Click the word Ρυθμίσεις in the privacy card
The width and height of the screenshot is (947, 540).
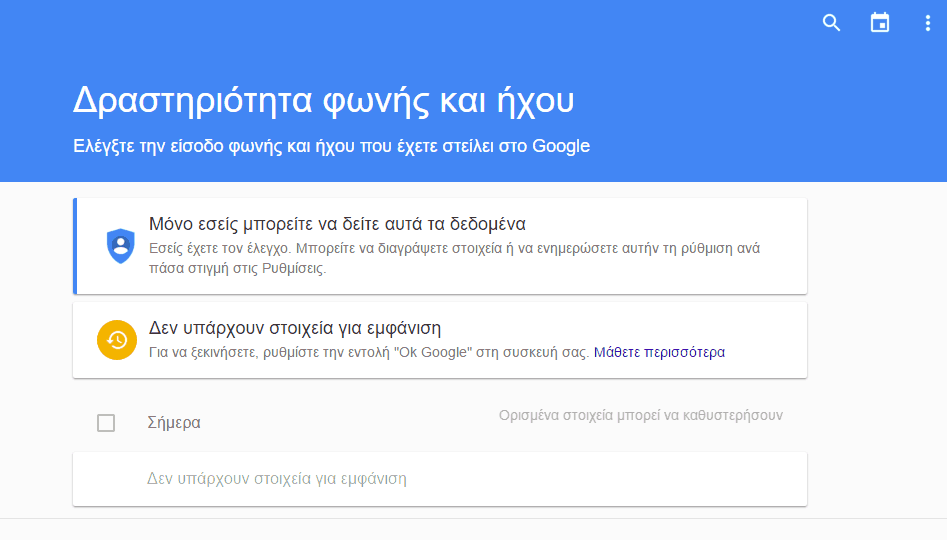point(293,268)
